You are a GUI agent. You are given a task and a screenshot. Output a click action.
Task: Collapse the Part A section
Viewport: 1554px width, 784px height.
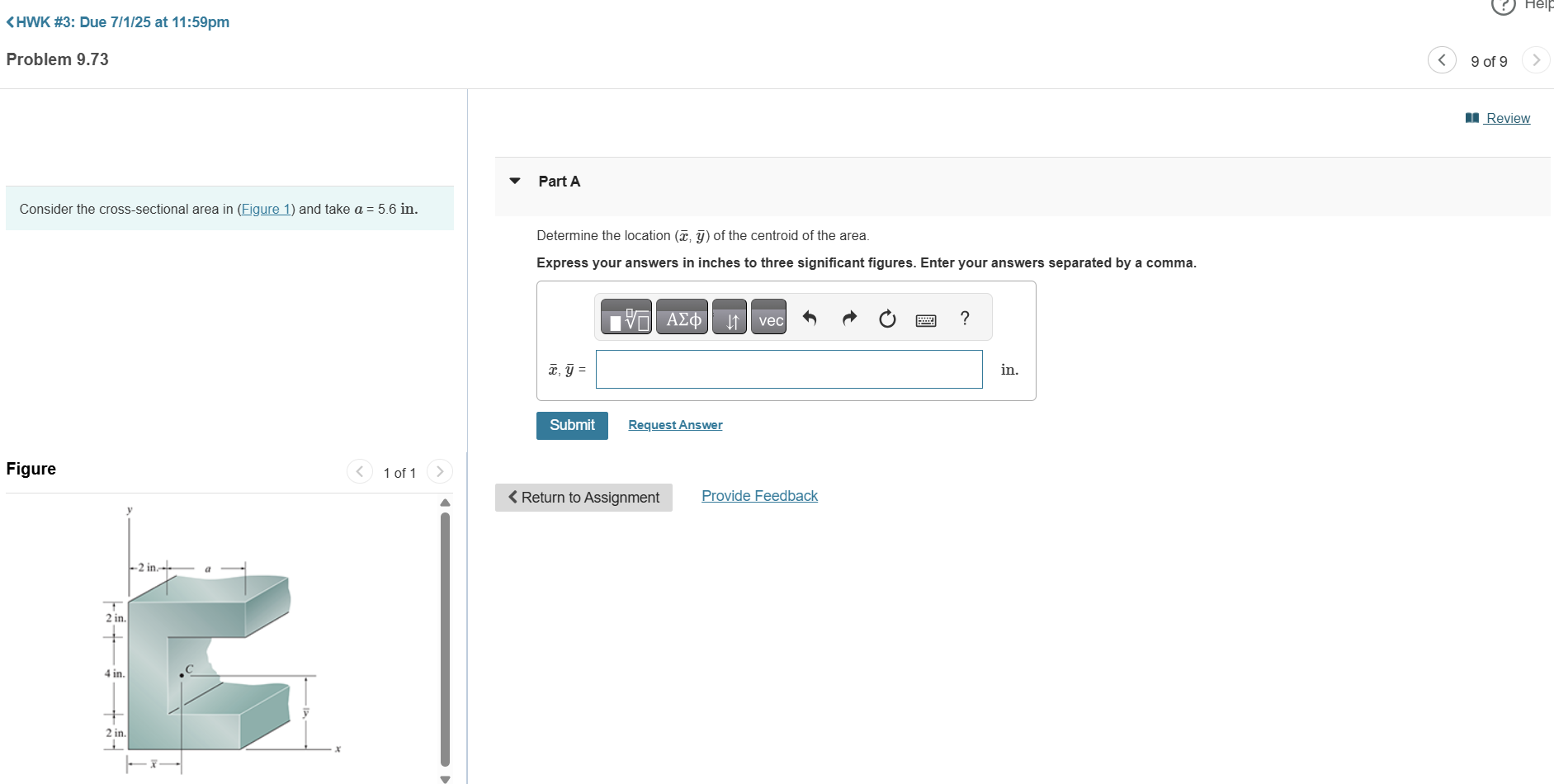(x=514, y=181)
